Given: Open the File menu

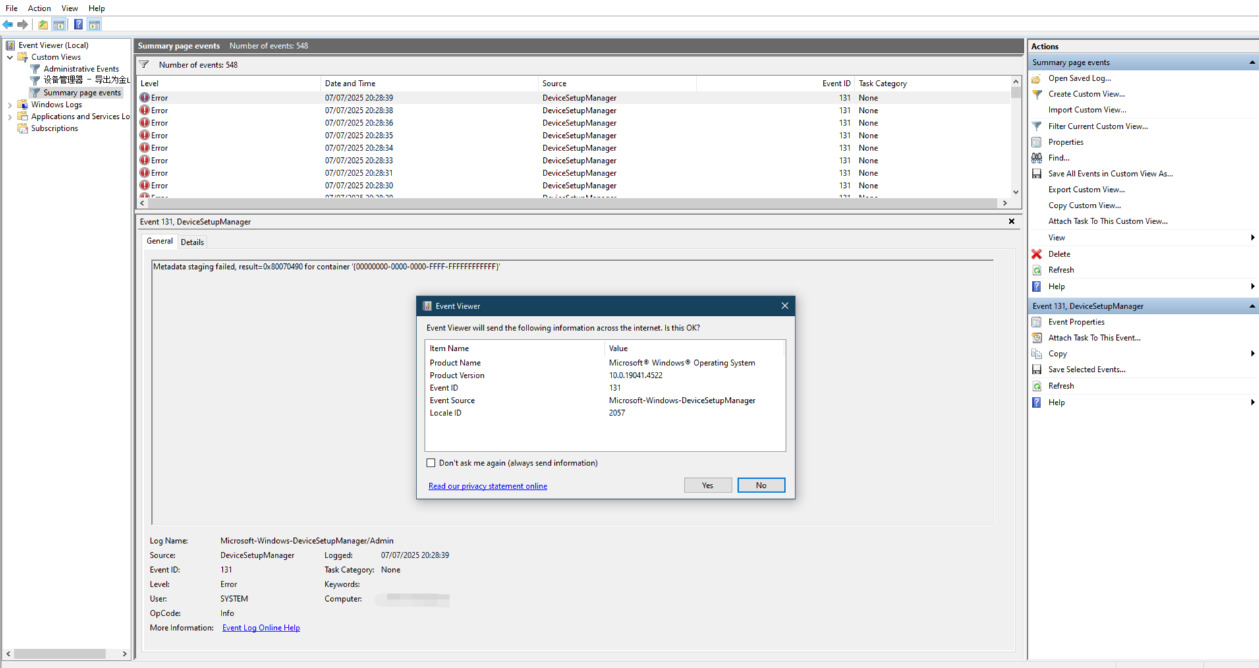Looking at the screenshot, I should click(x=12, y=8).
